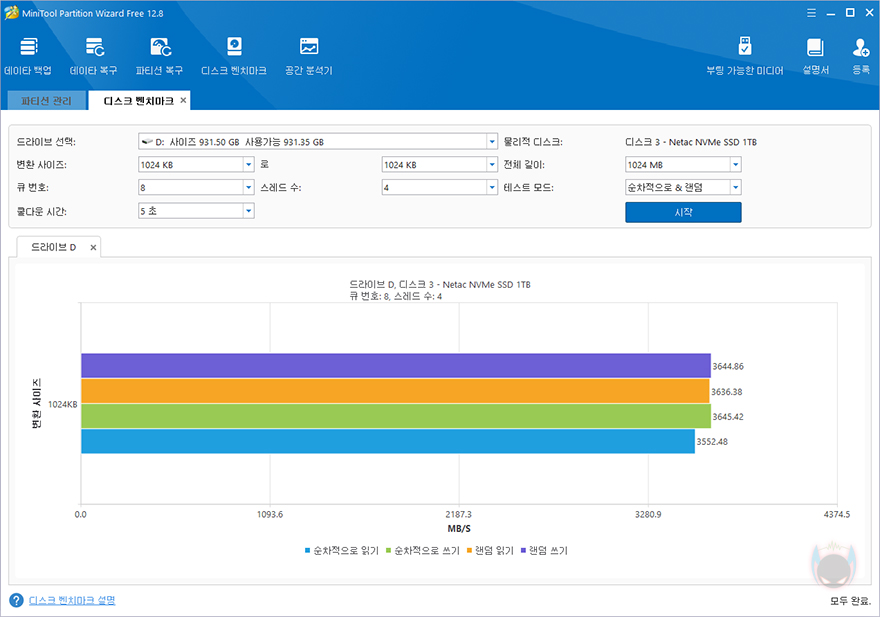
Task: Click the 3552.48 value label
Action: pos(712,442)
